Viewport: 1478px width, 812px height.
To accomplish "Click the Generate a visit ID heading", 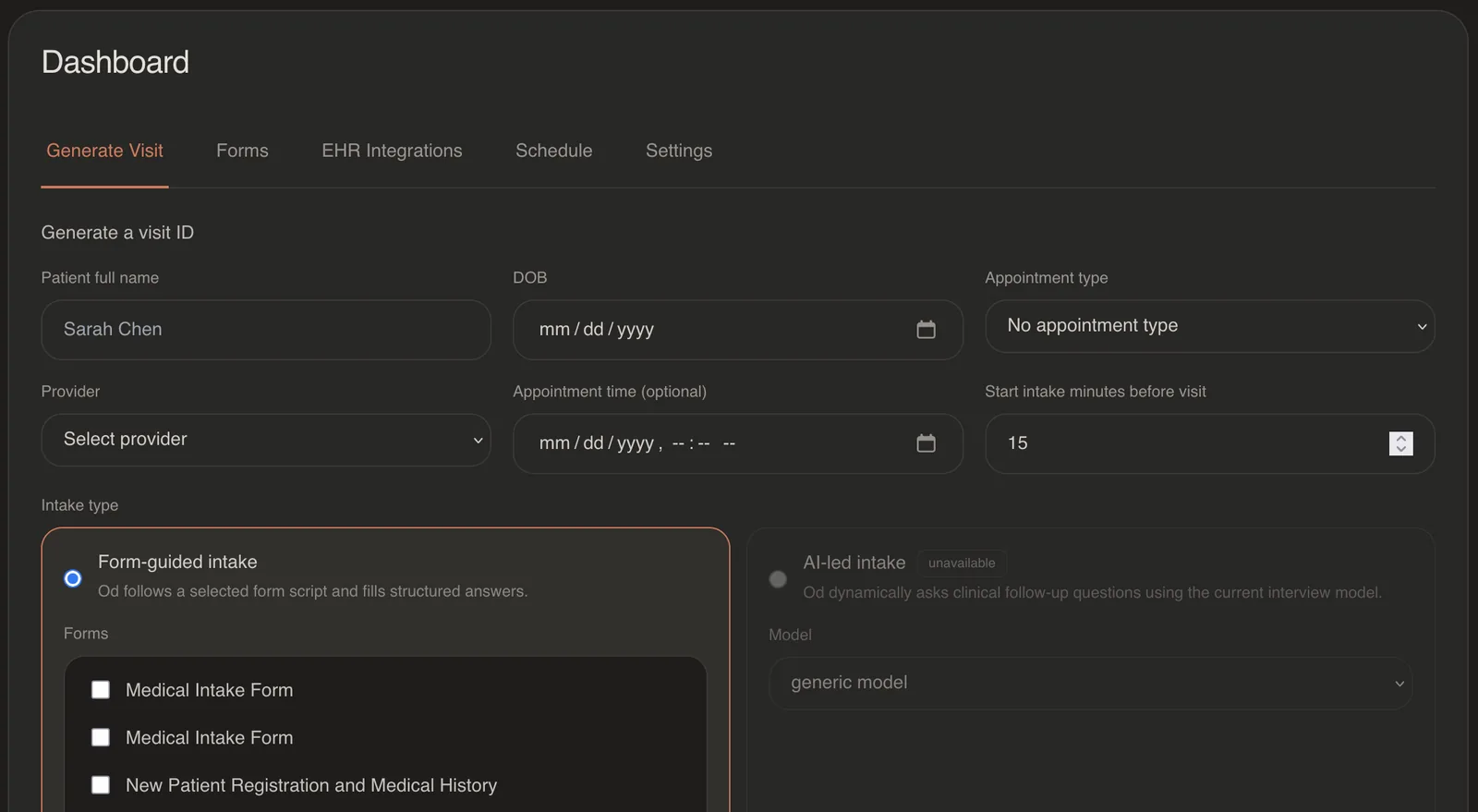I will 117,233.
